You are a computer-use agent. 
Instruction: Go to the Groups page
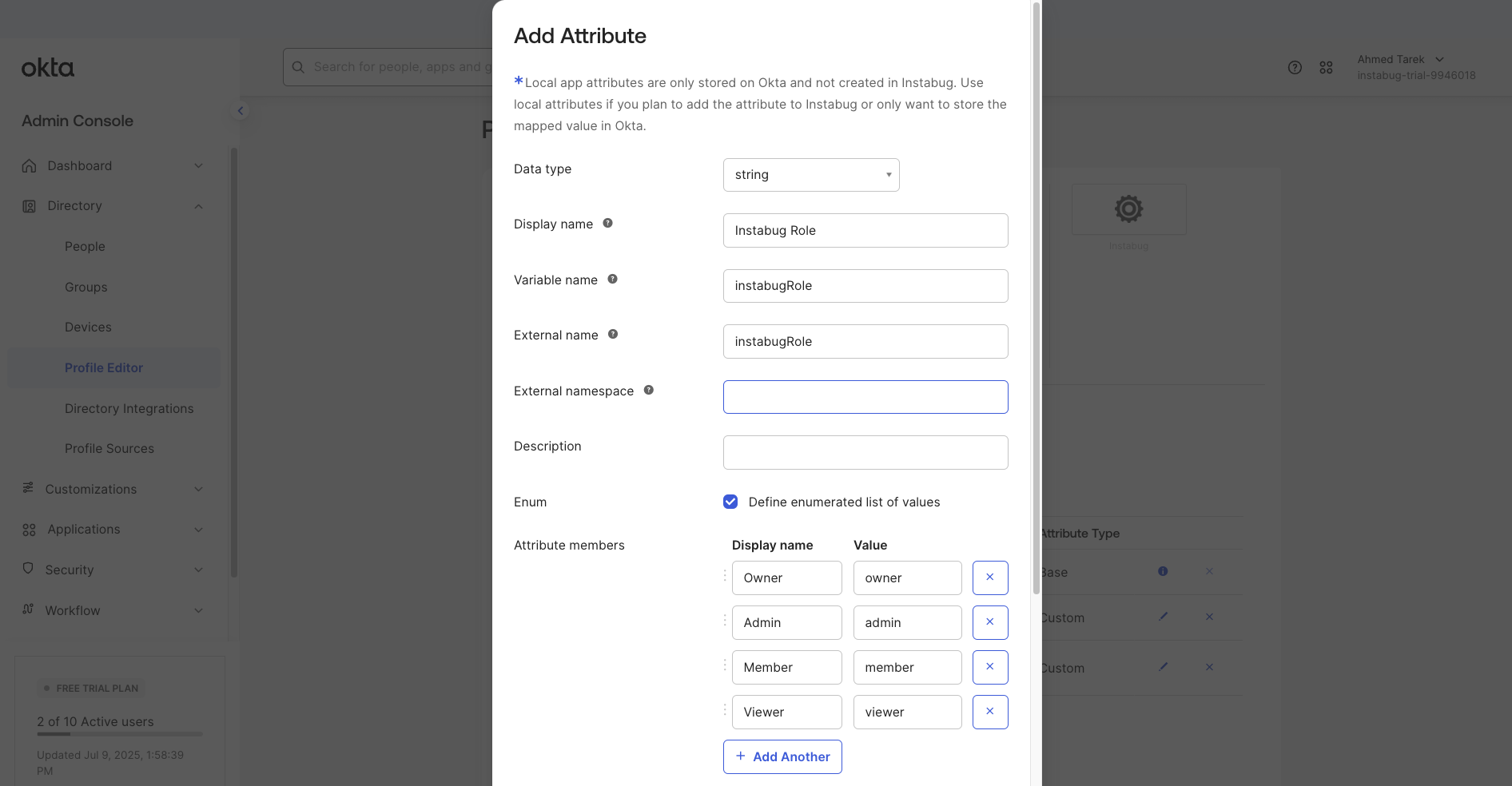tap(86, 288)
